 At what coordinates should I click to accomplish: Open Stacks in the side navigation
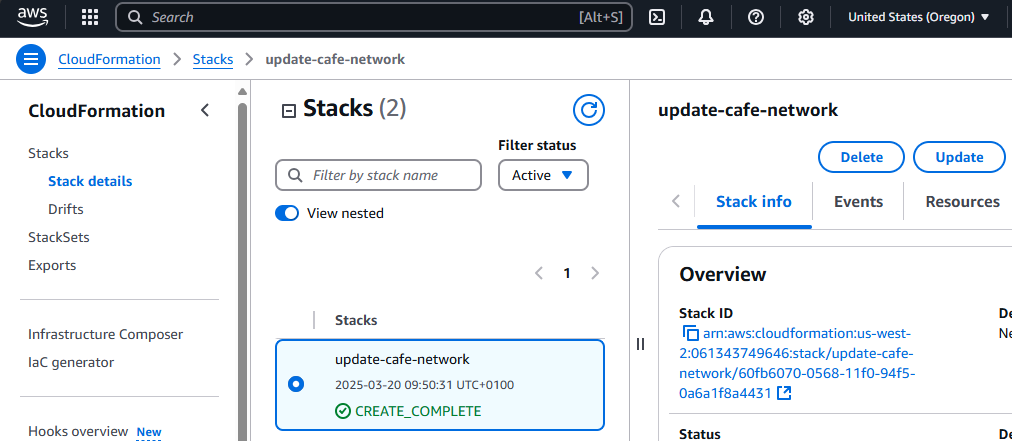tap(48, 153)
